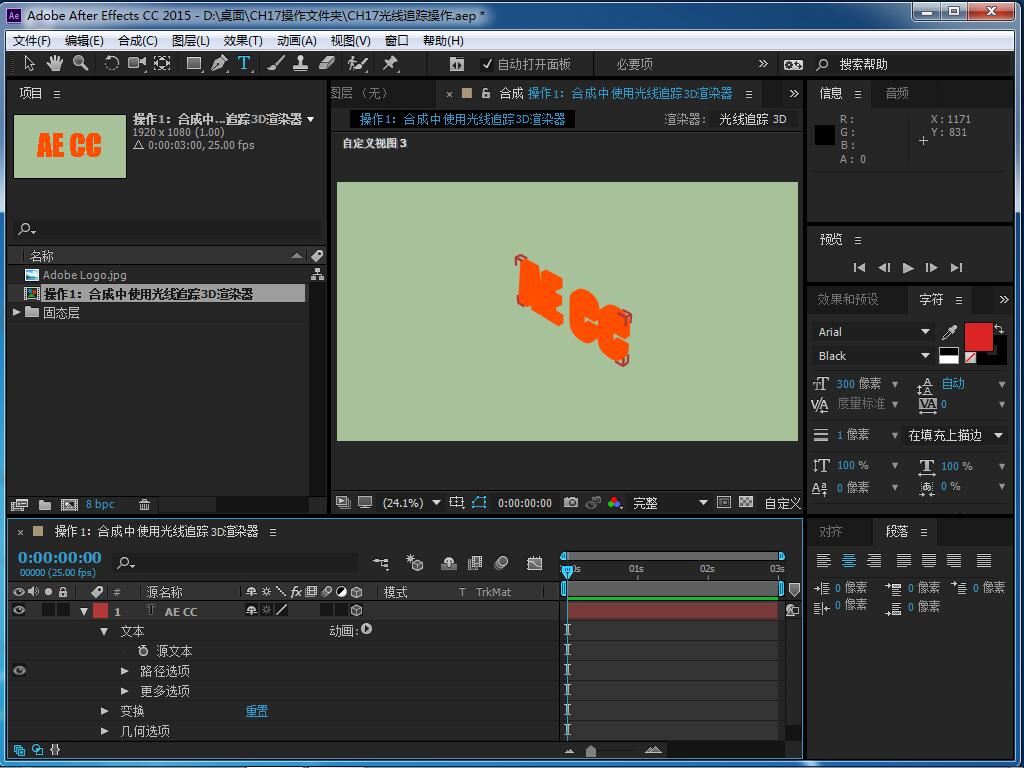Screen dimensions: 1024x768
Task: Select the Roto Brush tool
Action: coord(357,63)
